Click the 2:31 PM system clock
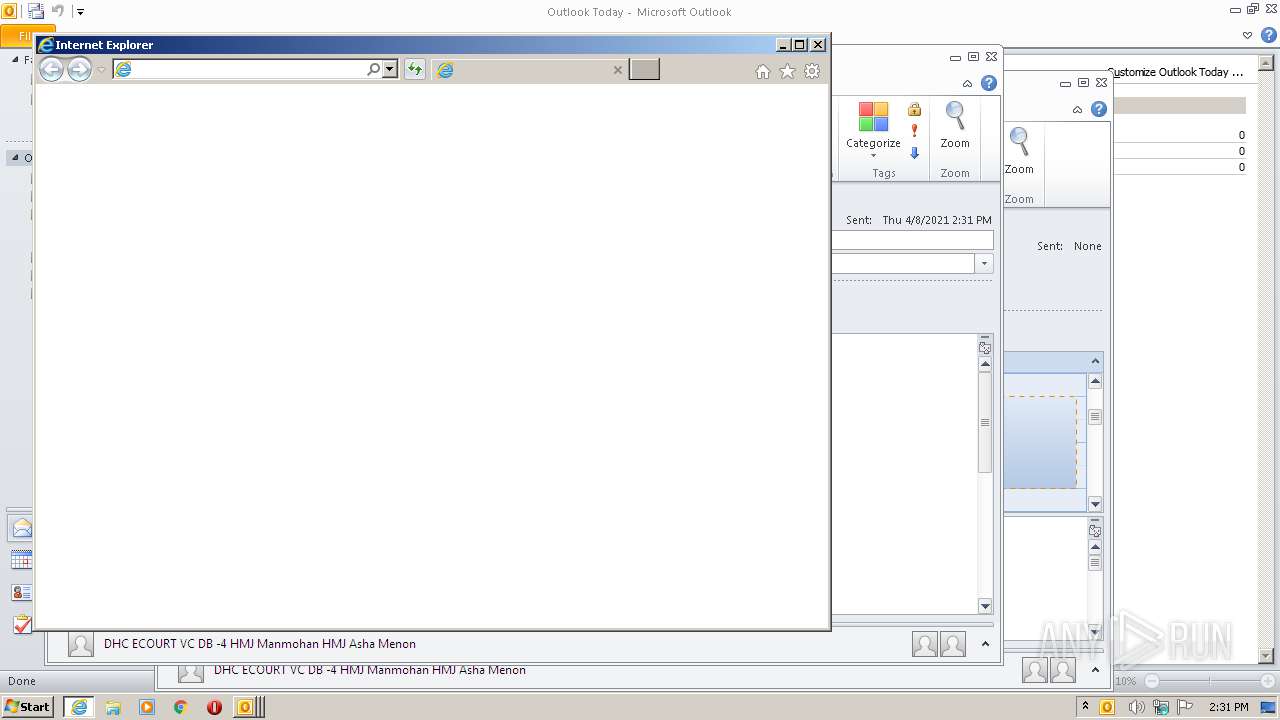Screen dimensions: 1280x720 (1229, 707)
